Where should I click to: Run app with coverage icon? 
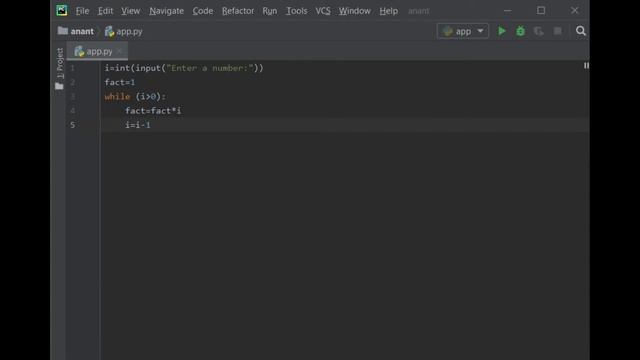[x=539, y=31]
